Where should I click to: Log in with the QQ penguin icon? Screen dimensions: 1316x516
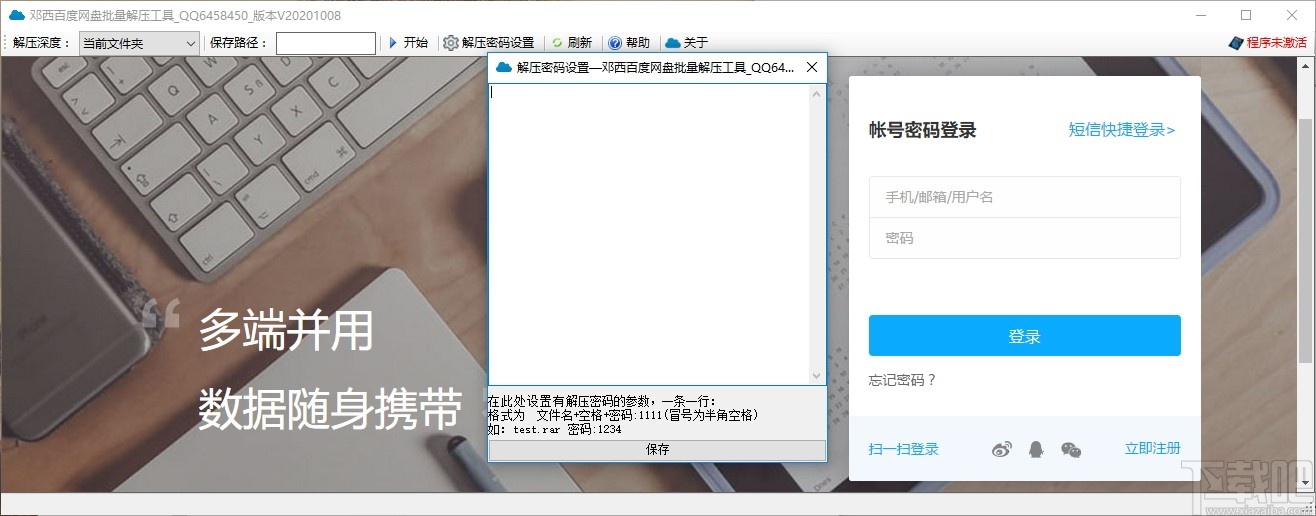pos(1036,450)
